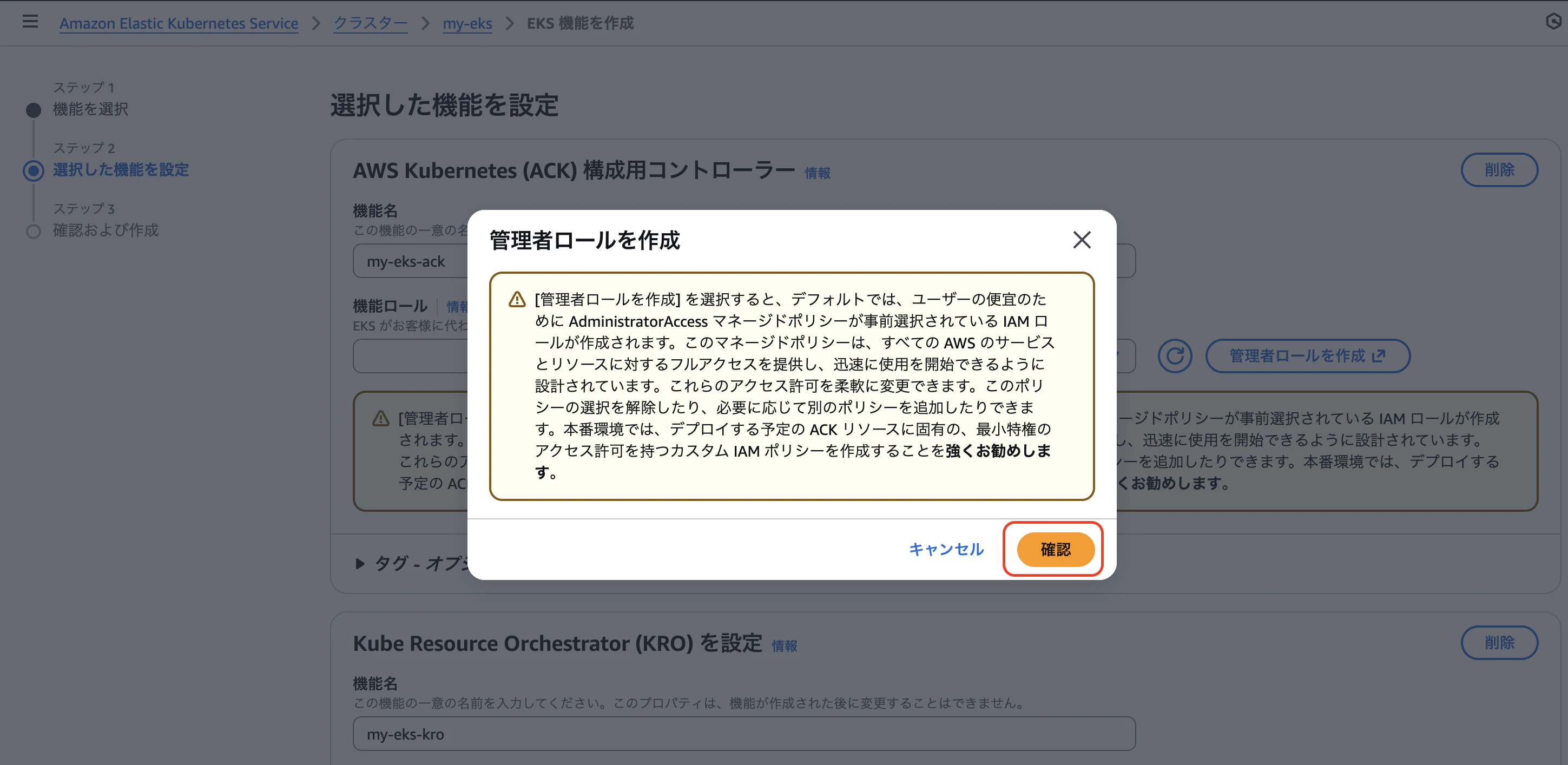The height and width of the screenshot is (765, 1568).
Task: Expand the タグ - オプション section
Action: [360, 564]
